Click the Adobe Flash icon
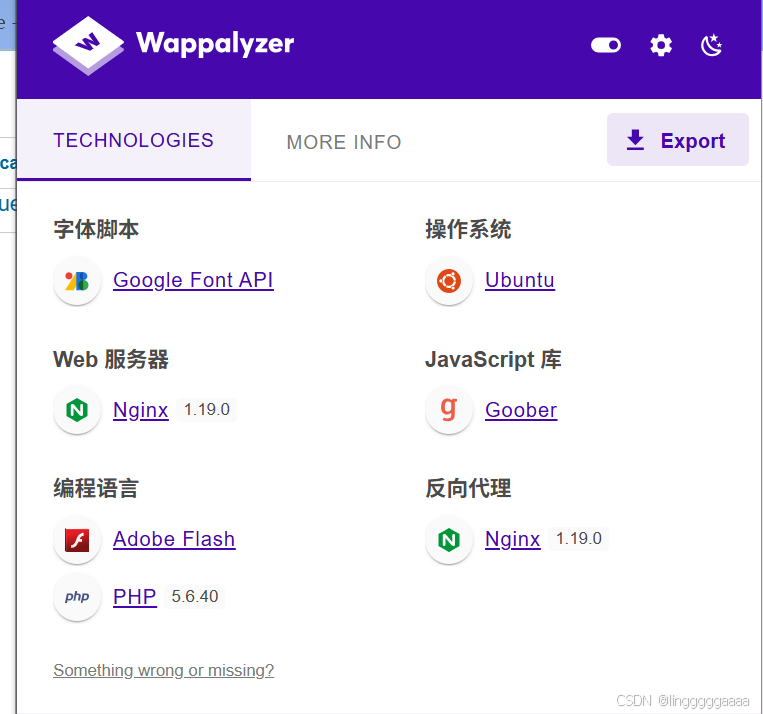763x714 pixels. [77, 540]
